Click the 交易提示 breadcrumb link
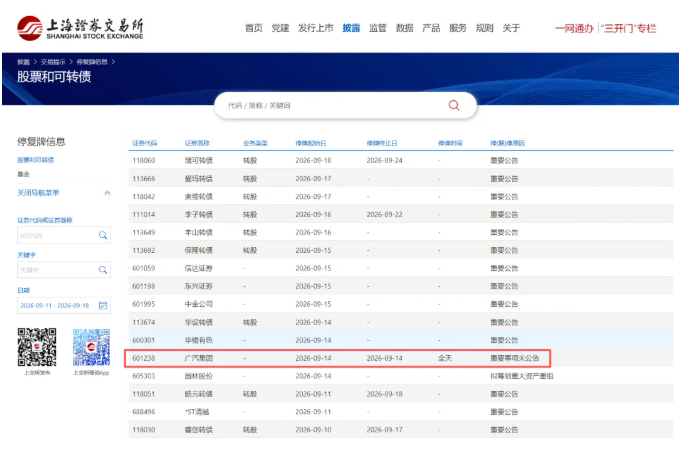This screenshot has width=681, height=452. (x=53, y=62)
